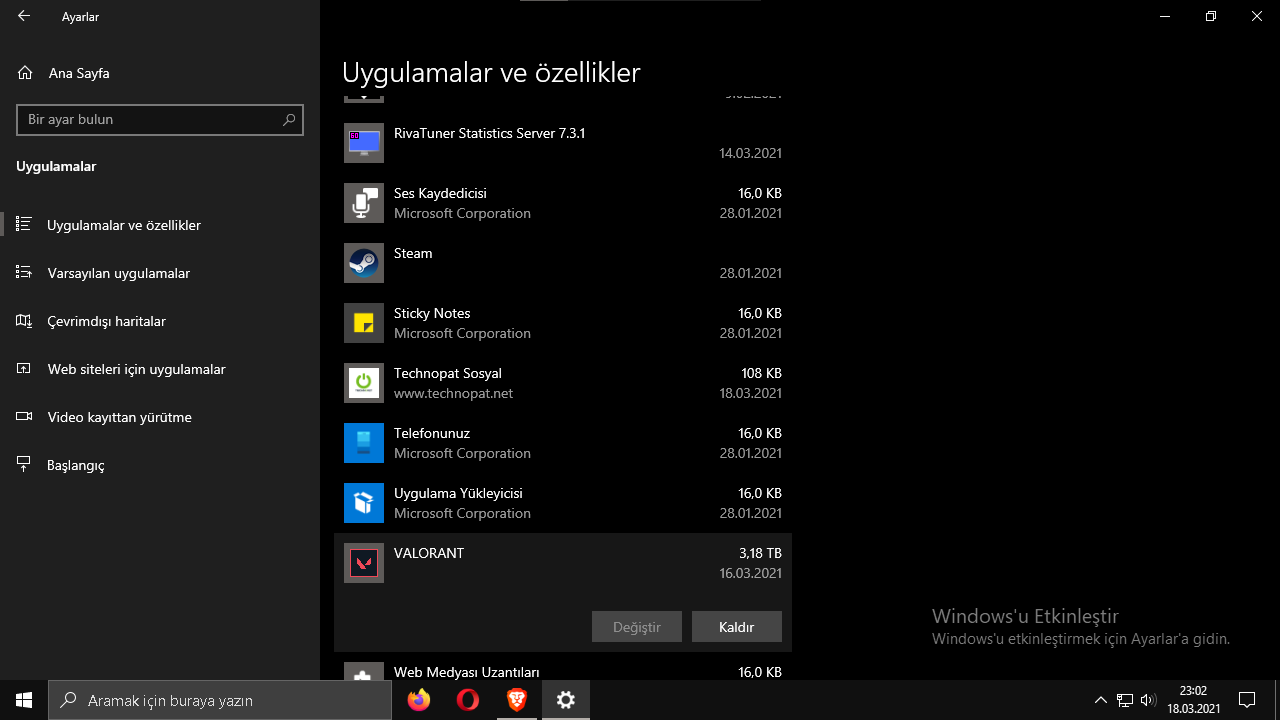This screenshot has width=1280, height=720.
Task: Select the Telefonunuz entry
Action: coord(563,443)
